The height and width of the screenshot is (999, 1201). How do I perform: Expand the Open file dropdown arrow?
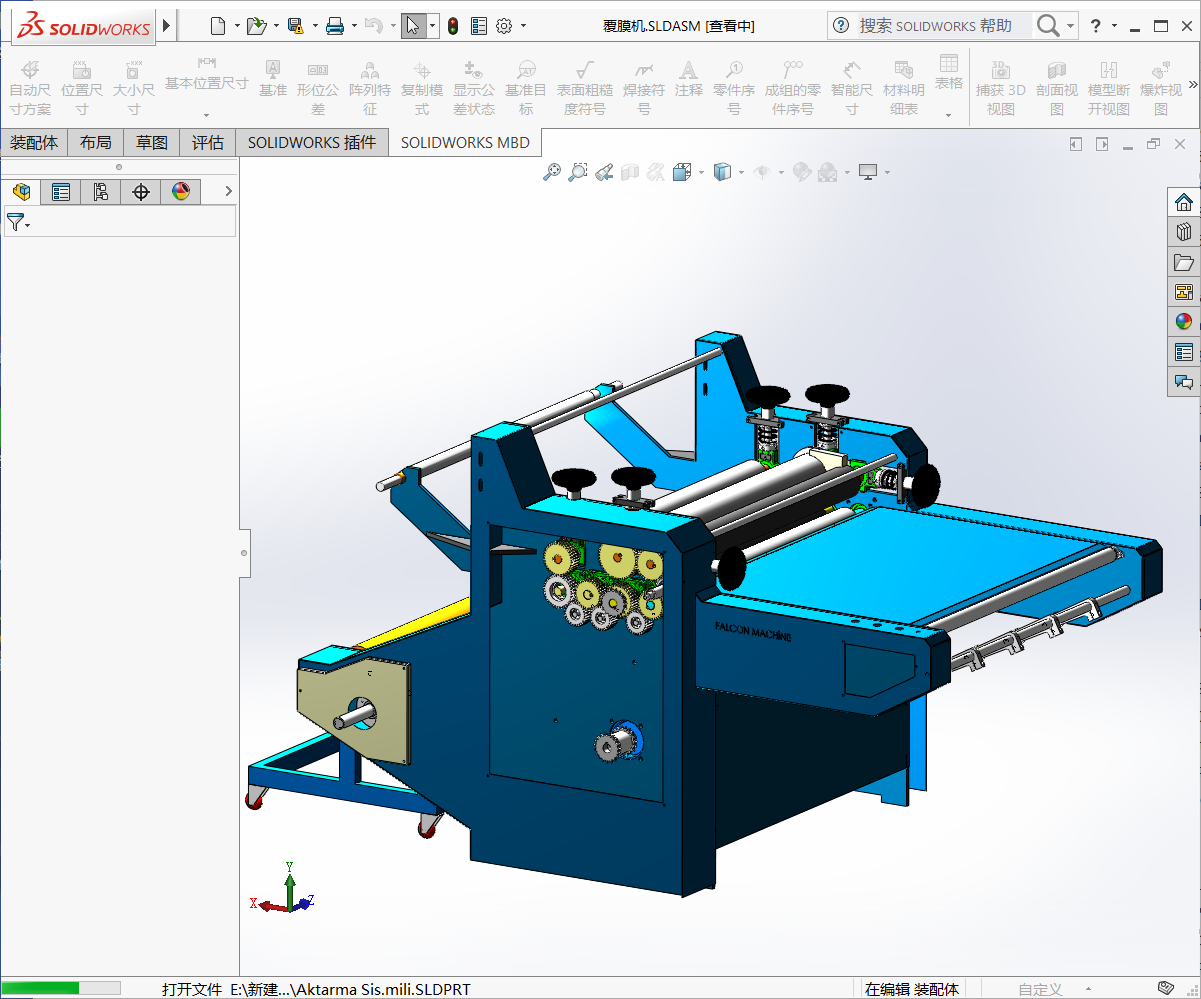pyautogui.click(x=276, y=26)
